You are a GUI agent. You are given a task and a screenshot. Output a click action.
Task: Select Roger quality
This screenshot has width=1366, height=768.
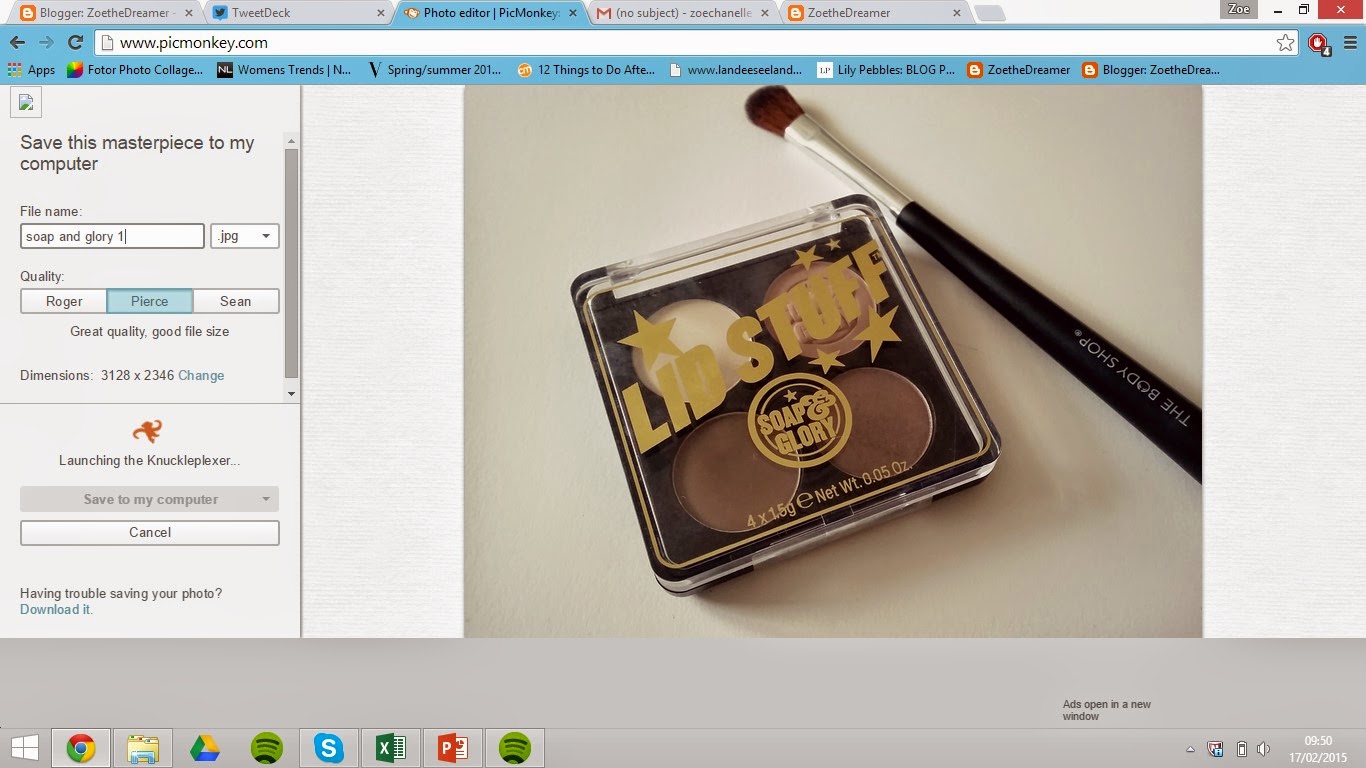coord(64,301)
